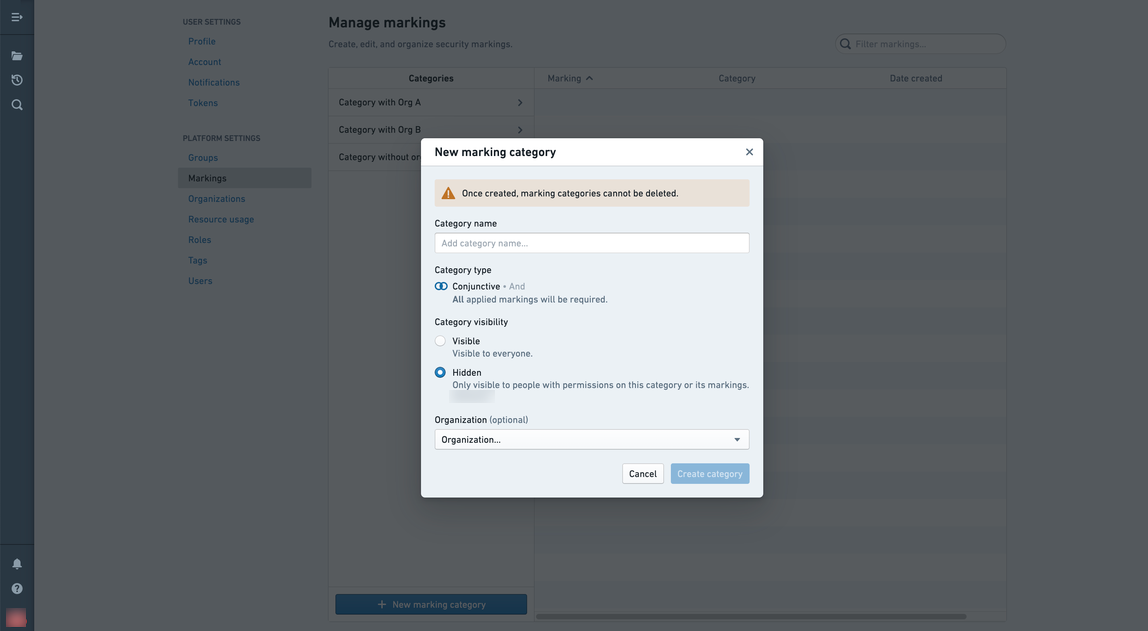
Task: Click the Category column header
Action: (737, 78)
